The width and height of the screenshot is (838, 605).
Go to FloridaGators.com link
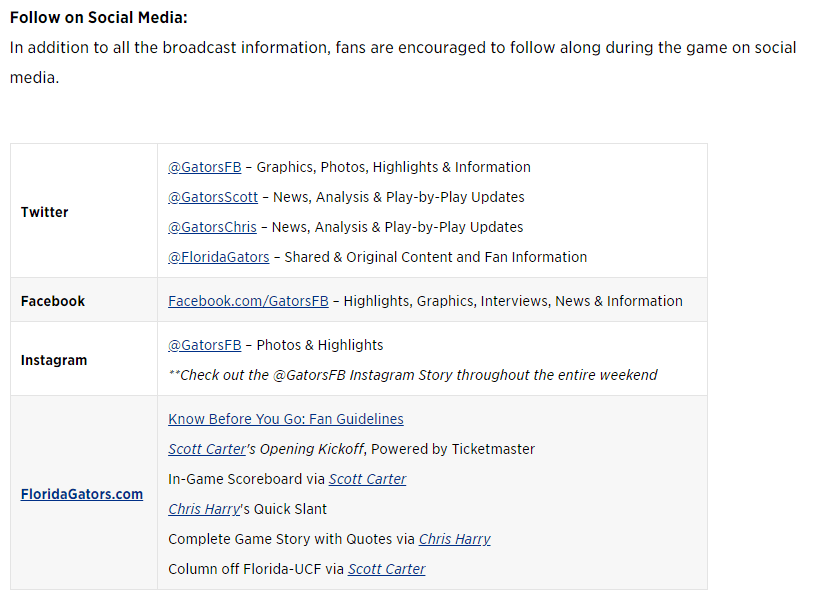tap(82, 494)
